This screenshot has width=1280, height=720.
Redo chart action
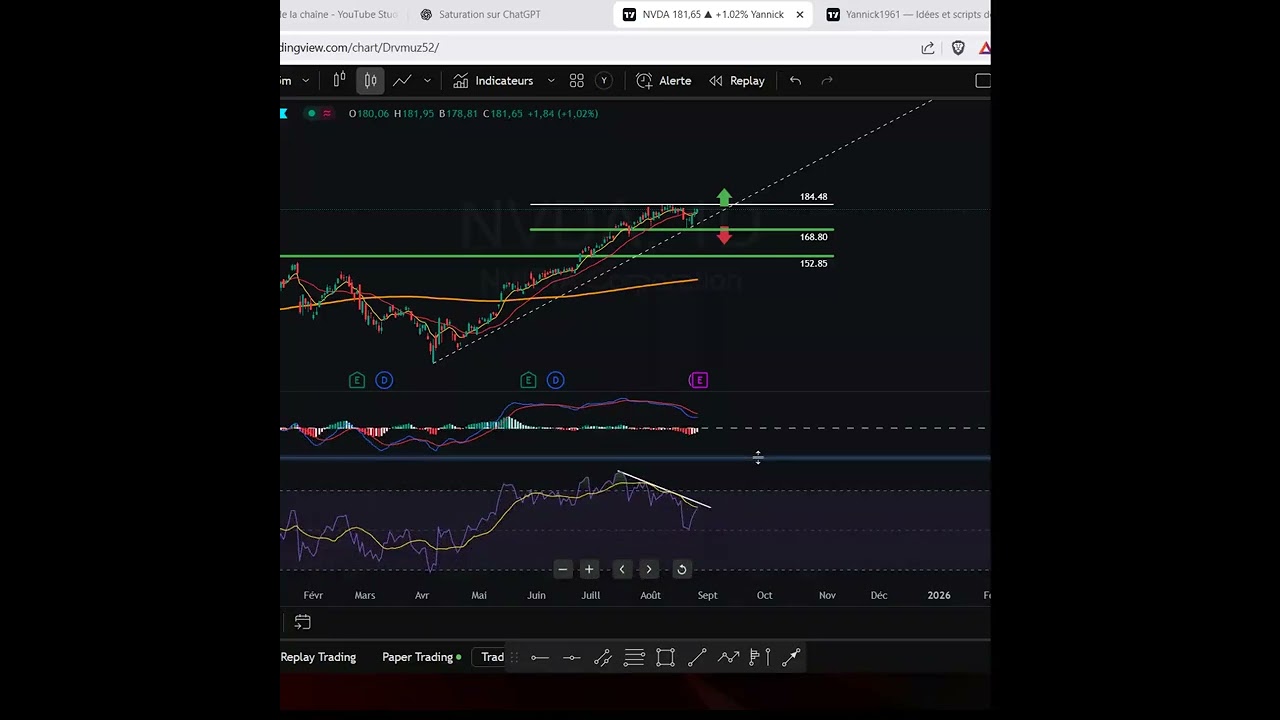pyautogui.click(x=827, y=81)
